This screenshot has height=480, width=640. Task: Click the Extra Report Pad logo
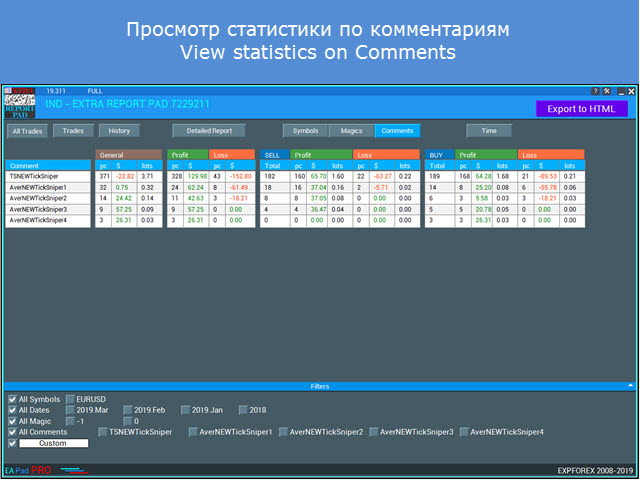click(x=20, y=103)
